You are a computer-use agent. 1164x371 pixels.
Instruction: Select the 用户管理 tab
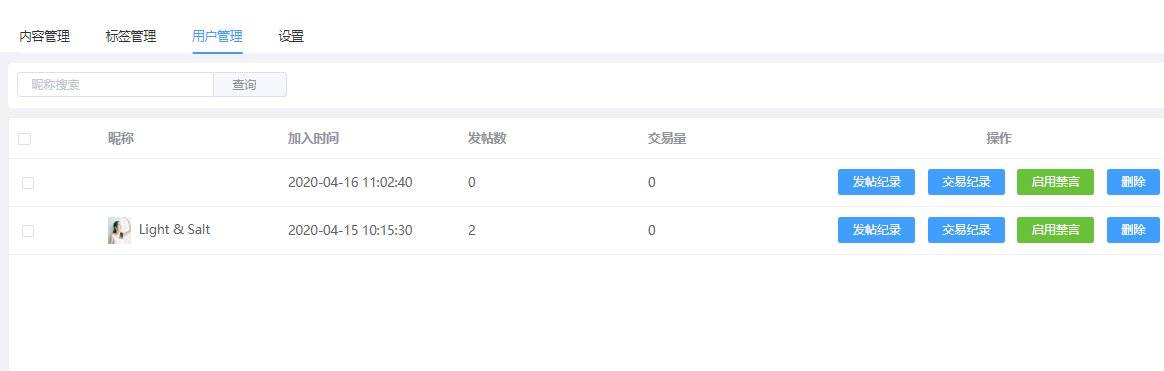pyautogui.click(x=218, y=36)
